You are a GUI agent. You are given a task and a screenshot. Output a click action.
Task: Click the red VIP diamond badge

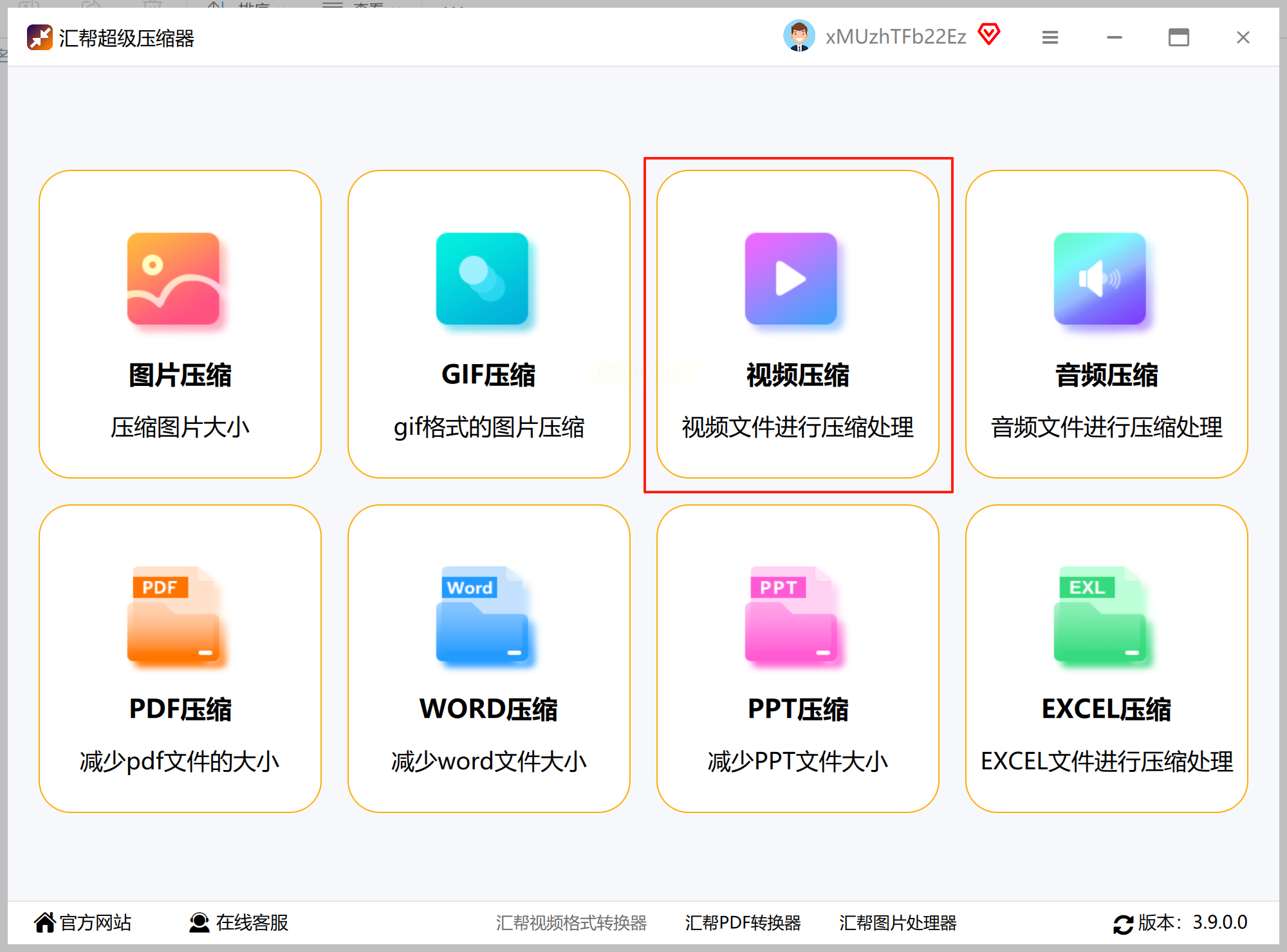pos(989,34)
